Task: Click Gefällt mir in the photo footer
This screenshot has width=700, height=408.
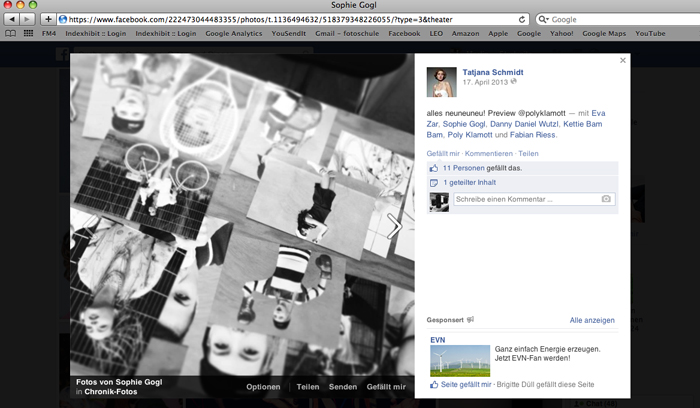Action: (x=386, y=387)
